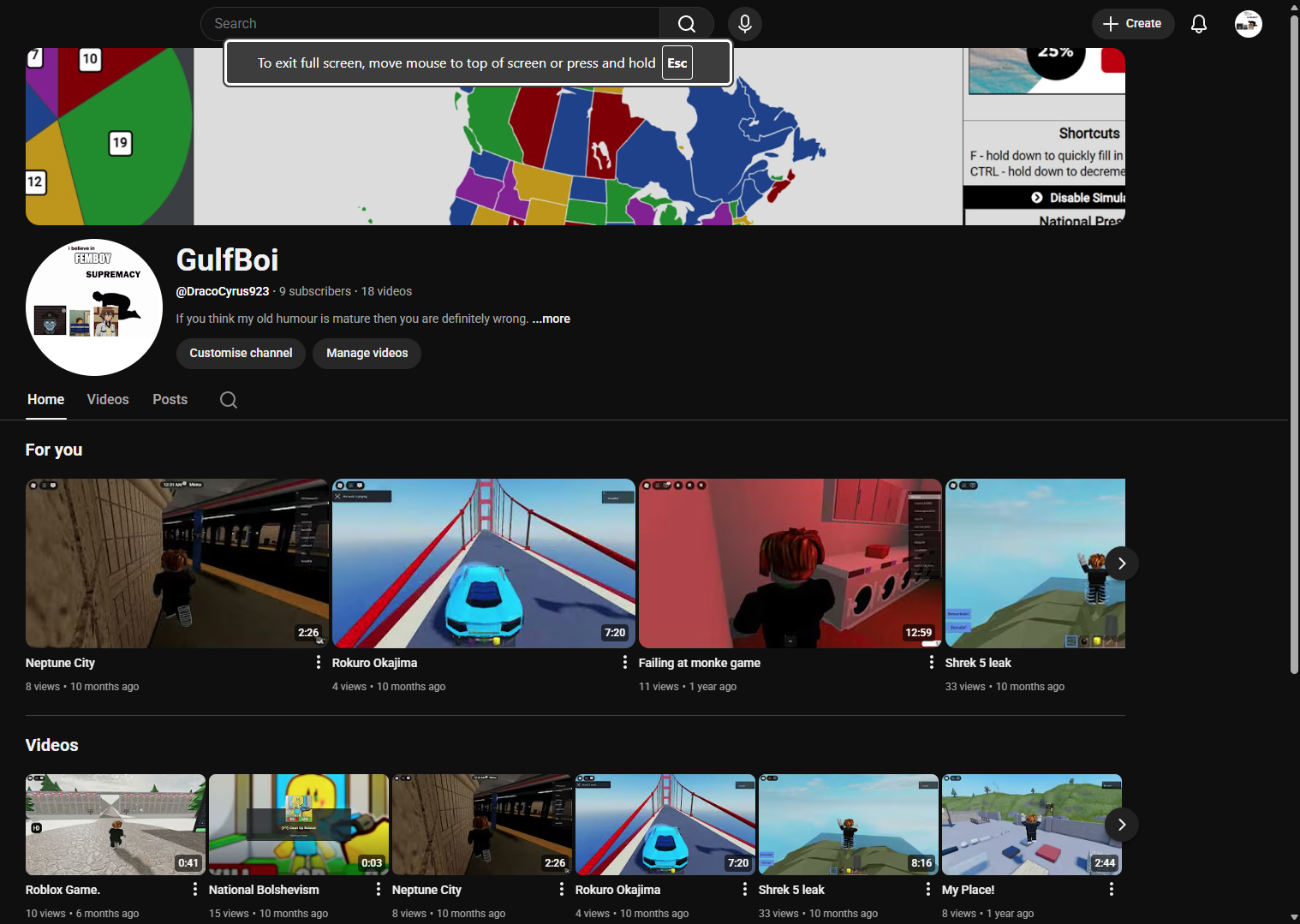Click the channel search magnifier icon beside Posts
Image resolution: width=1300 pixels, height=924 pixels.
coord(229,400)
